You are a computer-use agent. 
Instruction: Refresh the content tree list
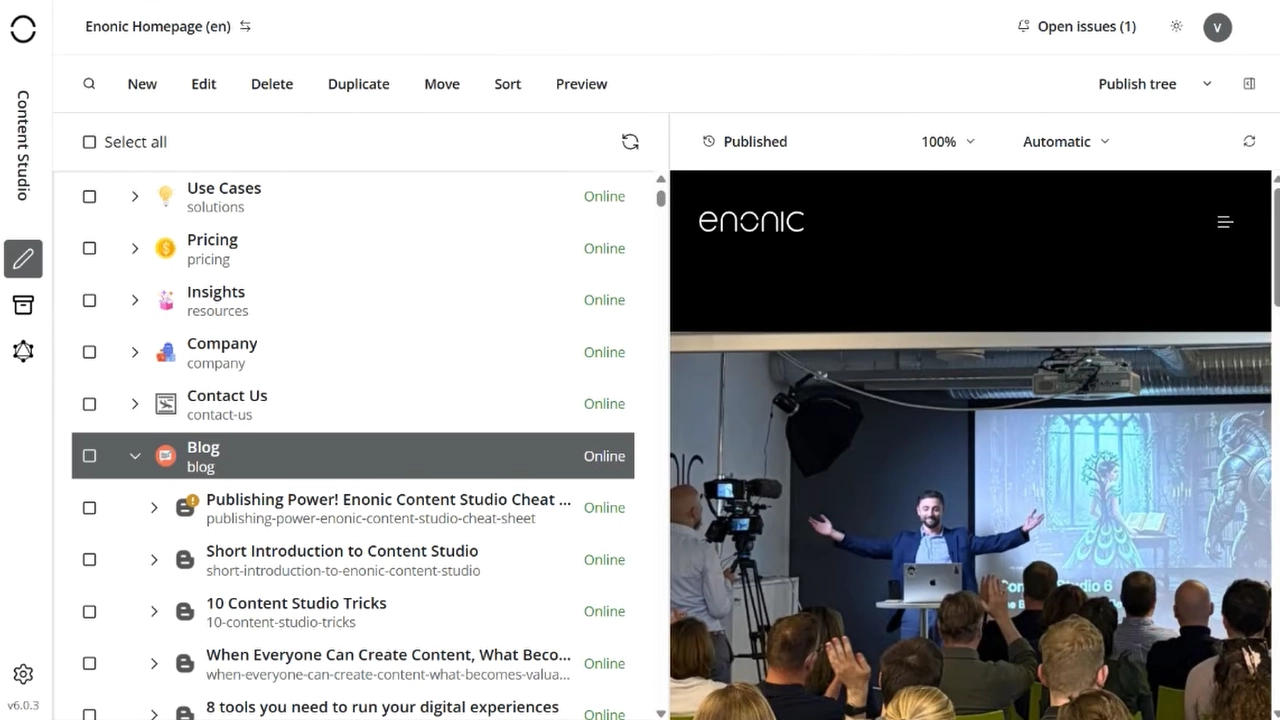(x=630, y=142)
